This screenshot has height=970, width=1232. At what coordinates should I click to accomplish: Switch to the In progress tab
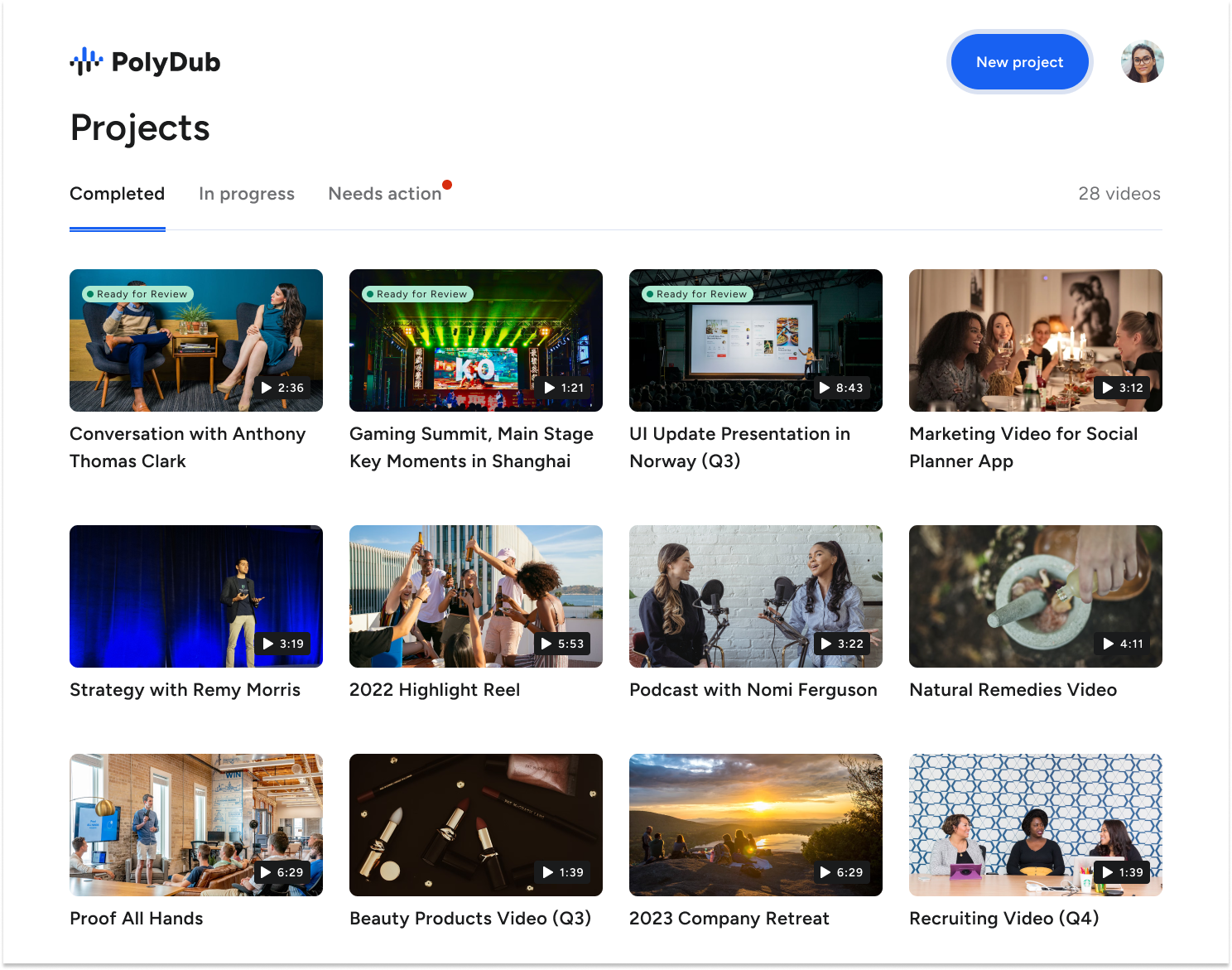[x=246, y=194]
